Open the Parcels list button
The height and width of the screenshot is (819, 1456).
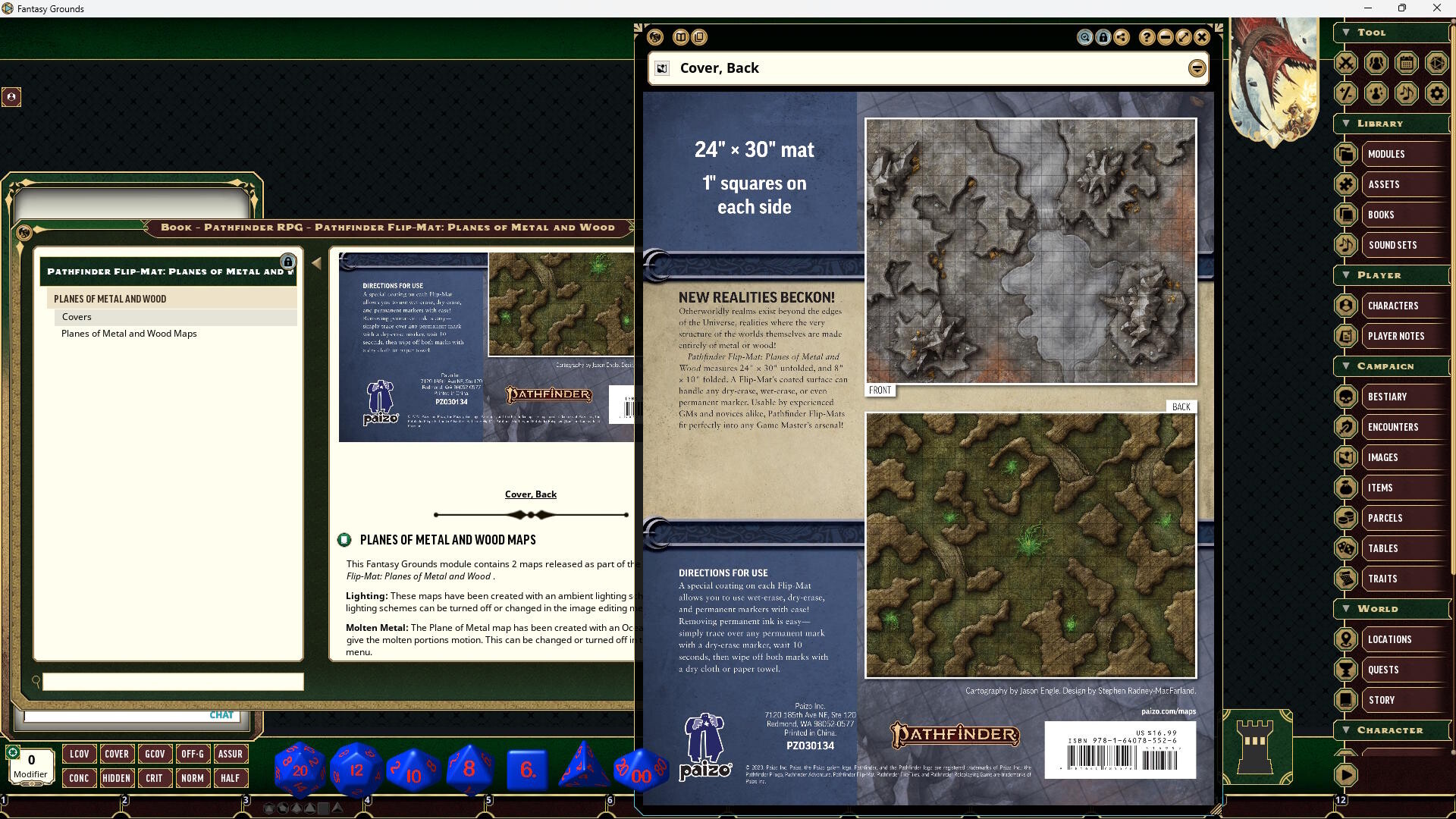1407,518
